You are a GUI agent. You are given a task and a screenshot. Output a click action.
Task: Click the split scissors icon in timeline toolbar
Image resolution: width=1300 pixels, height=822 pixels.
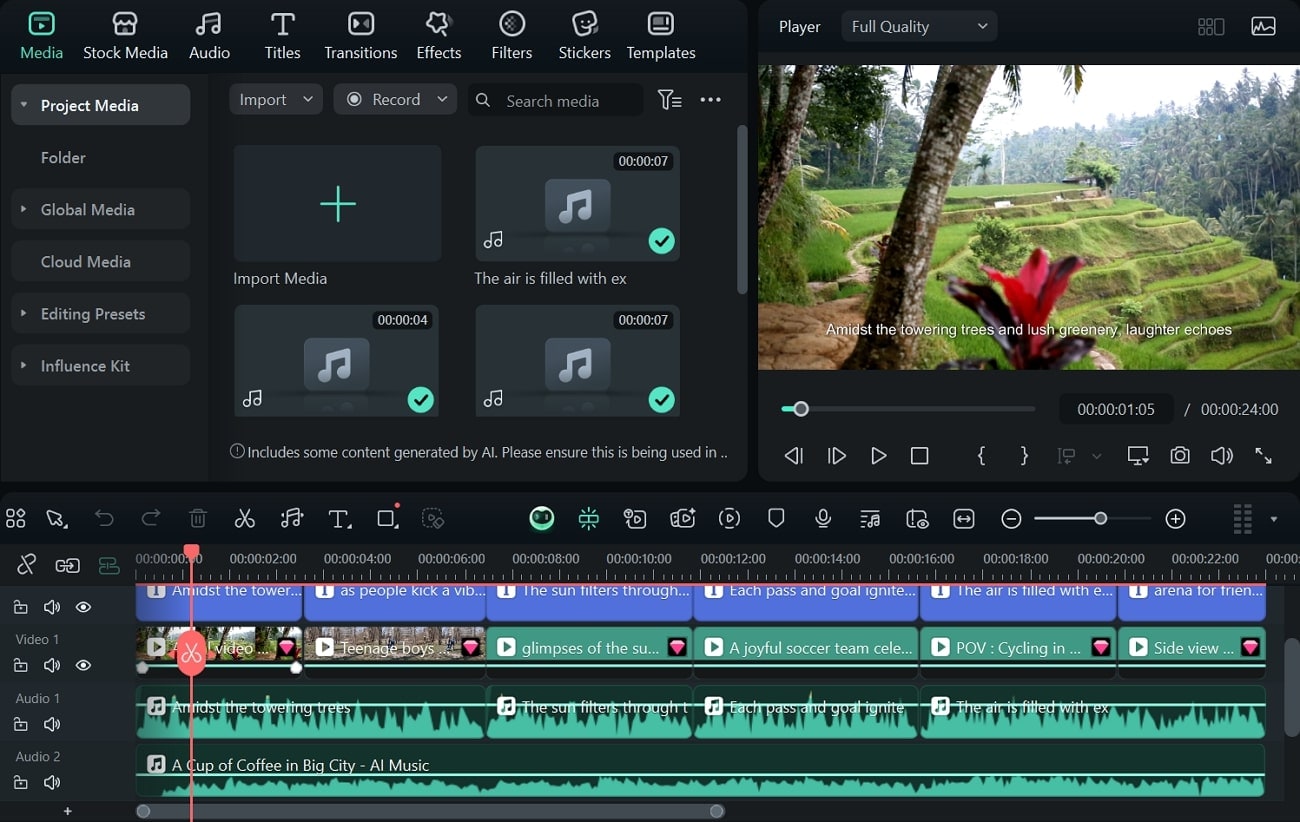click(x=244, y=518)
